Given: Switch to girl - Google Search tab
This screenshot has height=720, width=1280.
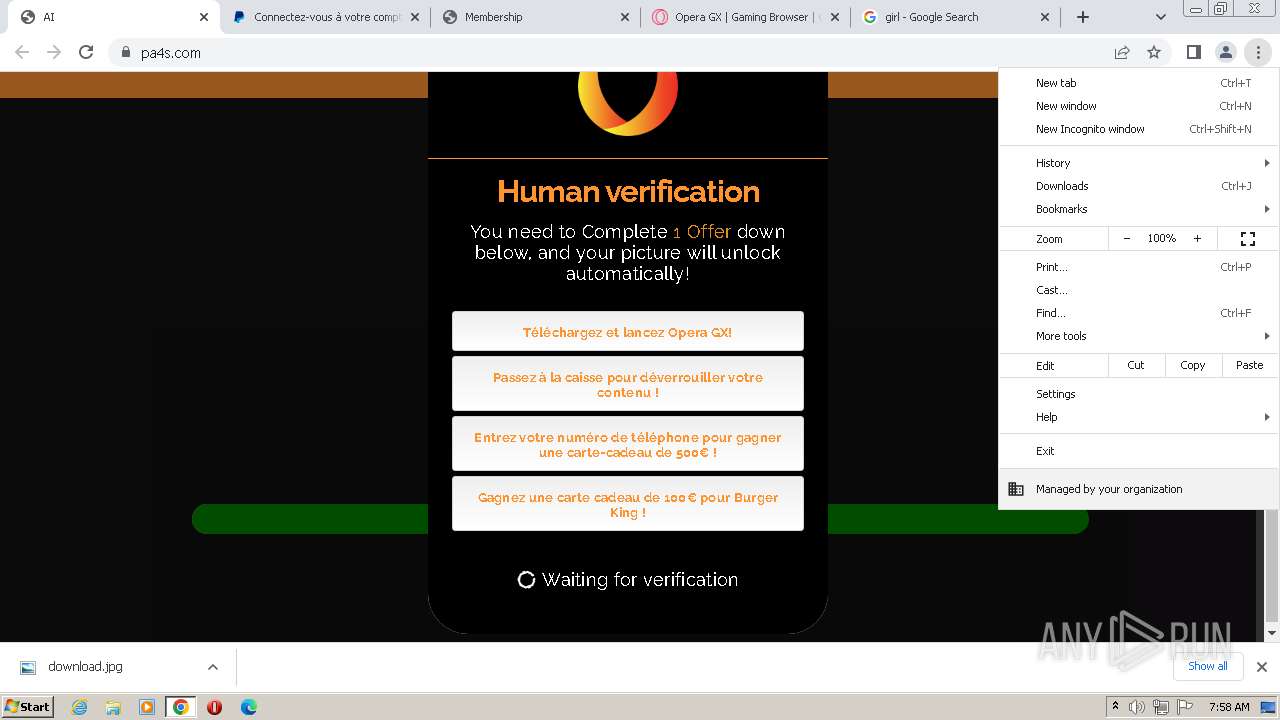Looking at the screenshot, I should [x=955, y=17].
